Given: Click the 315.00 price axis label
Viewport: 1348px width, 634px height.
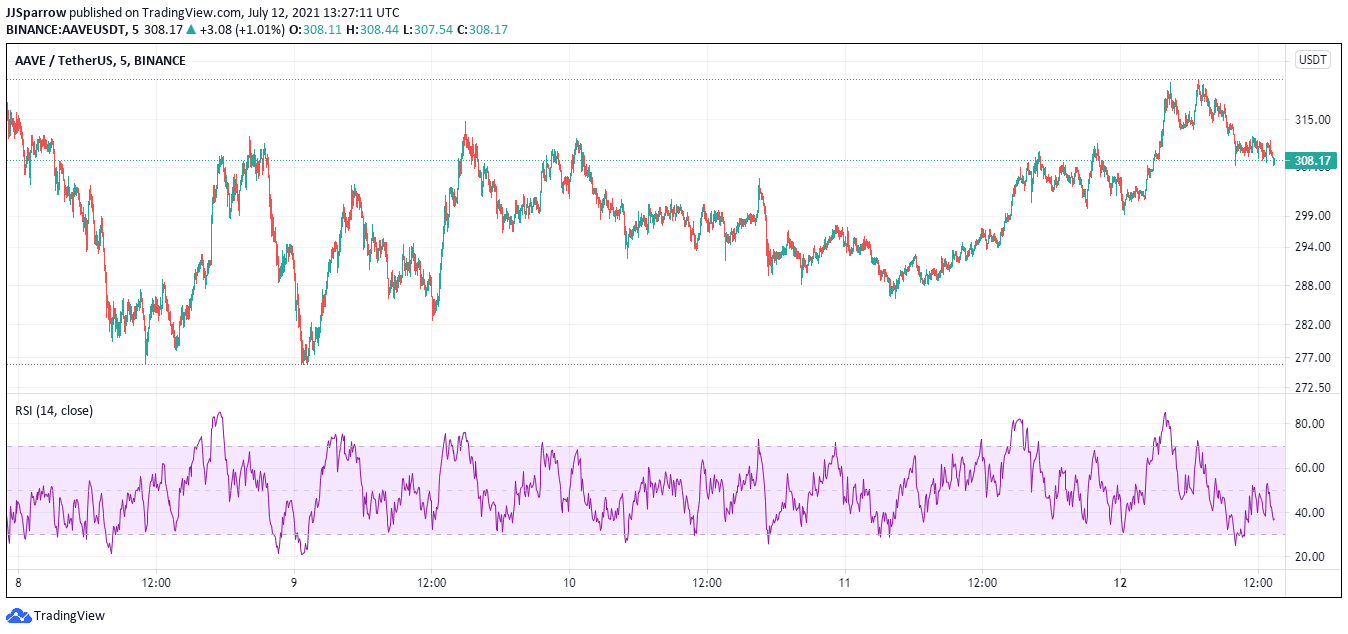Looking at the screenshot, I should click(1311, 119).
